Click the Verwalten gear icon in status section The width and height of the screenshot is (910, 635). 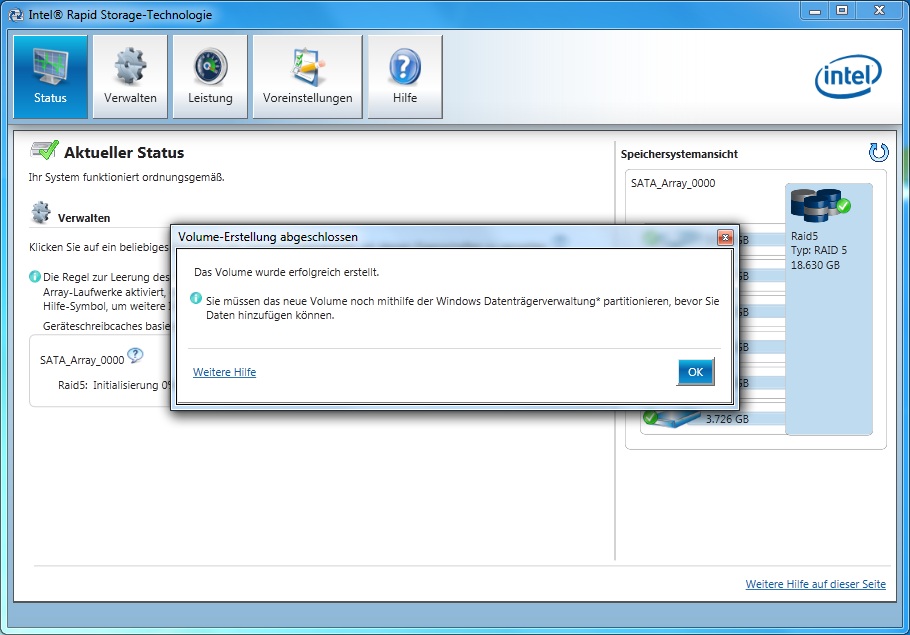click(41, 212)
